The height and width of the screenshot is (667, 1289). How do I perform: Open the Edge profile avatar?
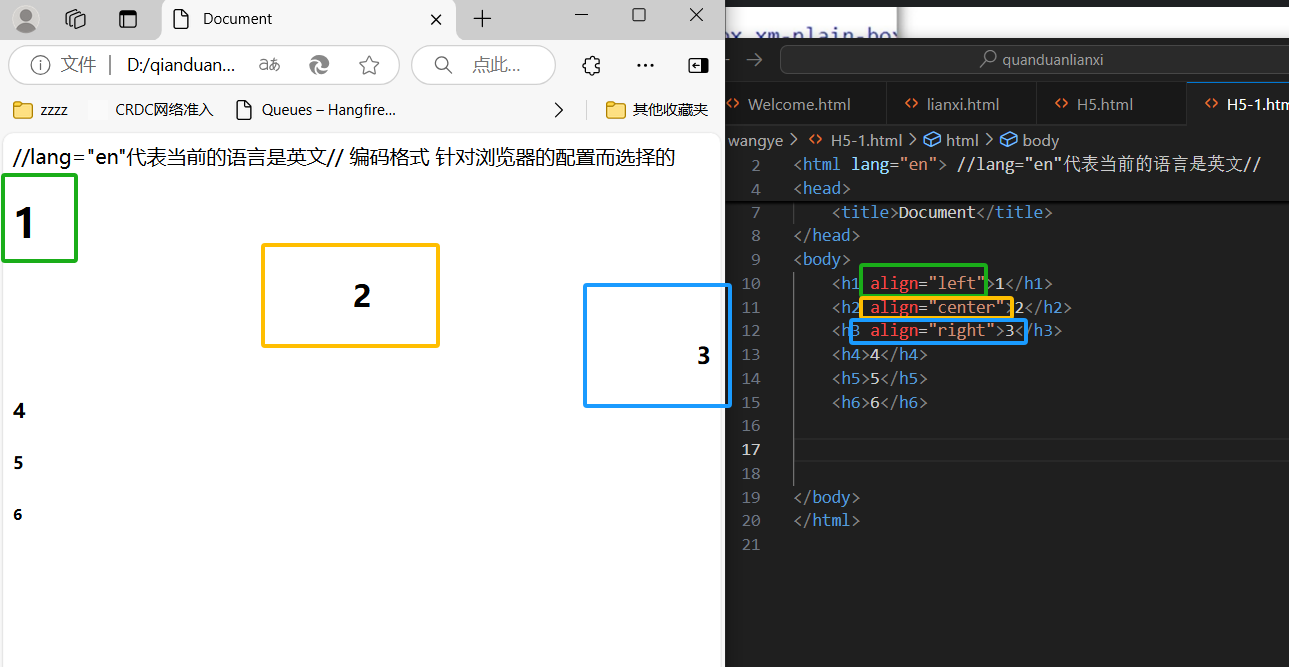[25, 18]
